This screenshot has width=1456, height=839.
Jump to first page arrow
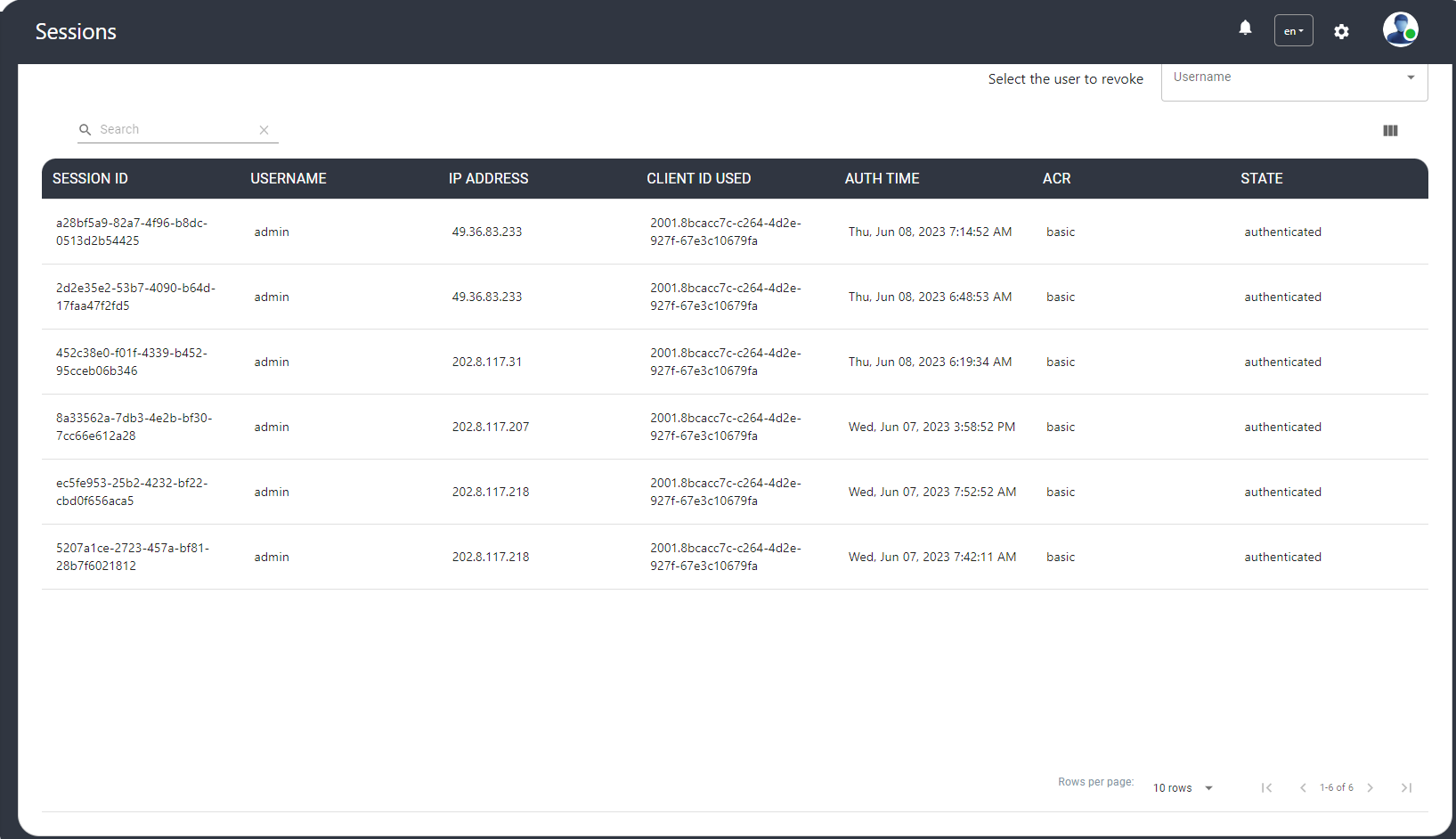(x=1266, y=787)
